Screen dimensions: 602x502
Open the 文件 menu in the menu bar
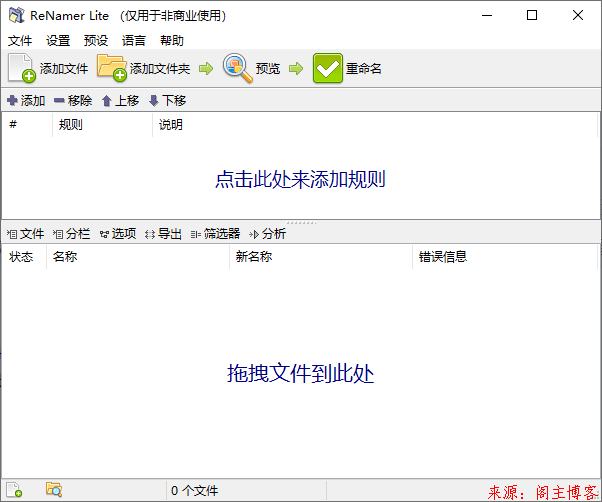20,40
